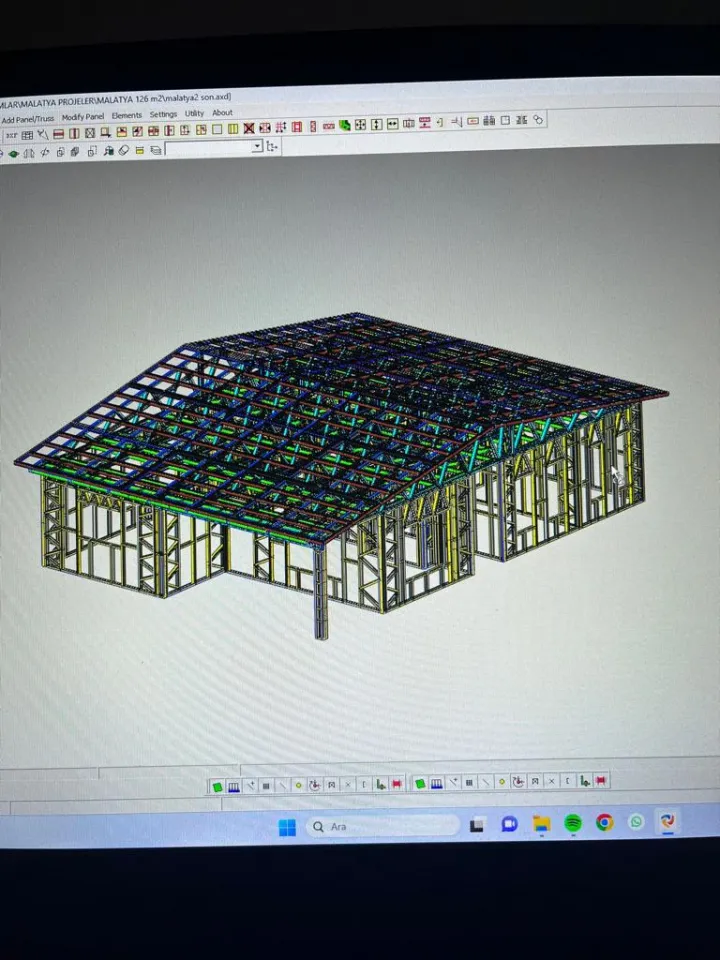Open Spotify from the taskbar

572,823
